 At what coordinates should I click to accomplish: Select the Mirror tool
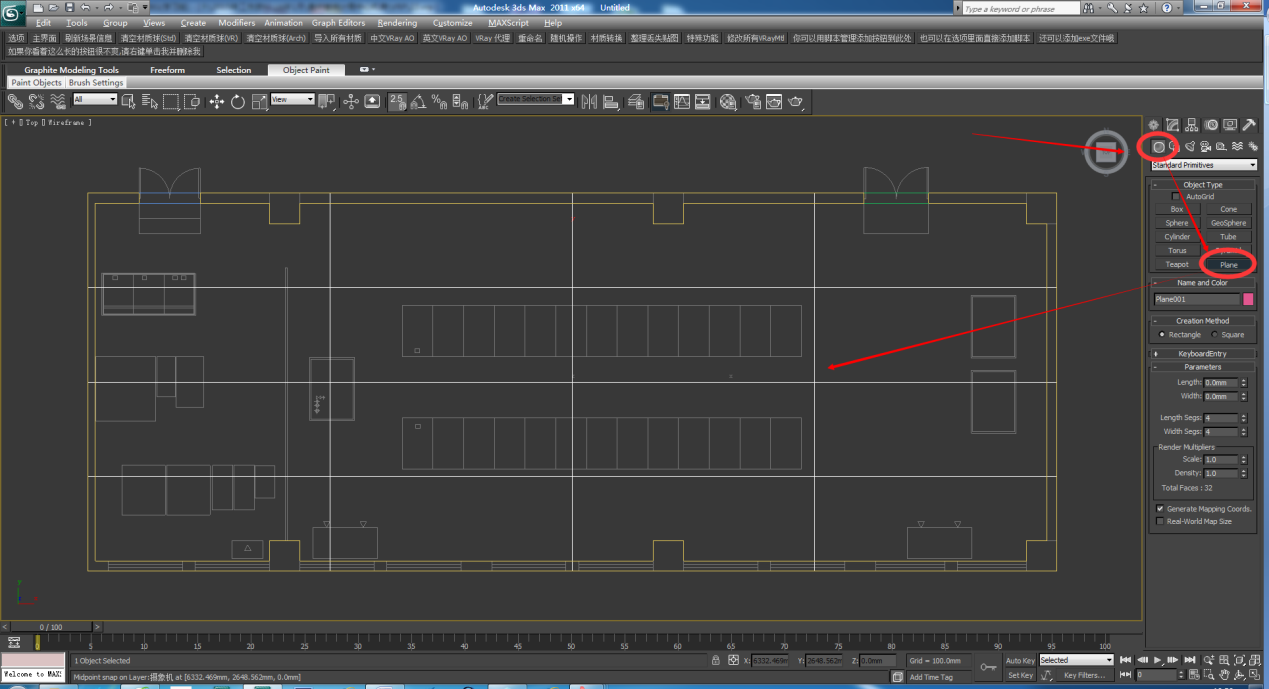click(x=588, y=101)
